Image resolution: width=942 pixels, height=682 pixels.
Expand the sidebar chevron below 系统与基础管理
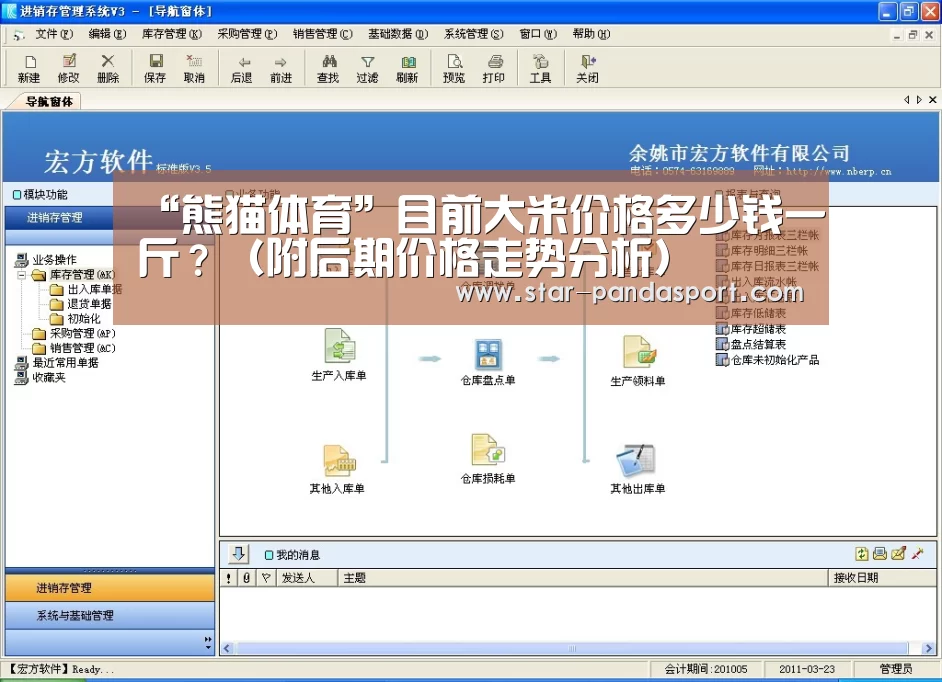(208, 643)
